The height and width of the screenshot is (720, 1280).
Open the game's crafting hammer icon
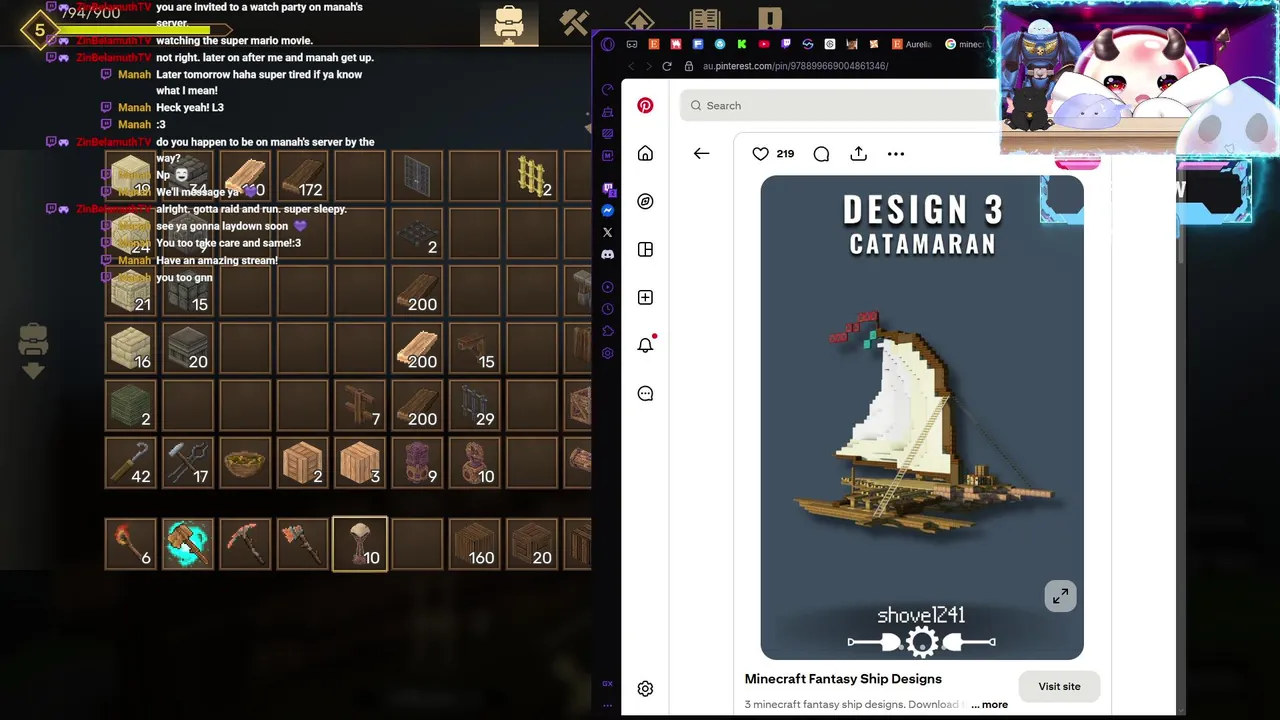click(575, 24)
